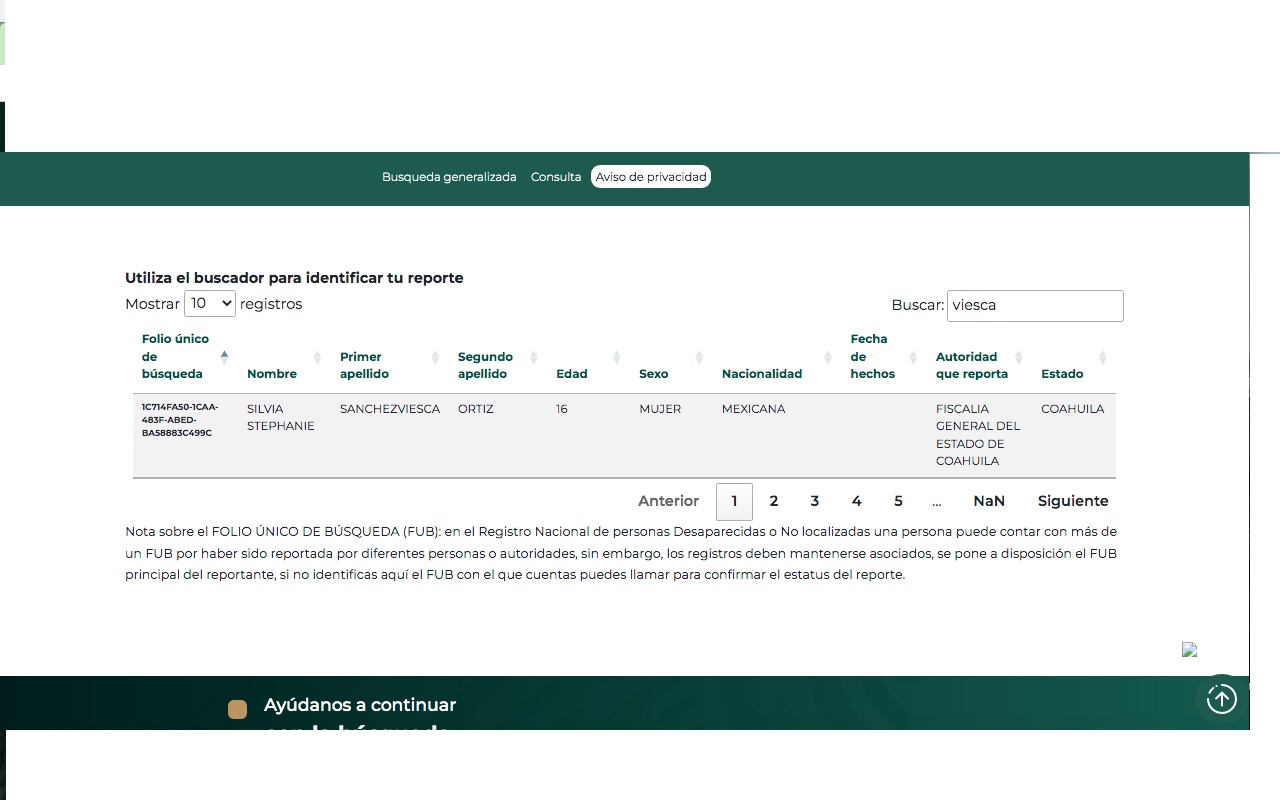Select Aviso de privacidad tab
The width and height of the screenshot is (1280, 800).
(x=651, y=177)
